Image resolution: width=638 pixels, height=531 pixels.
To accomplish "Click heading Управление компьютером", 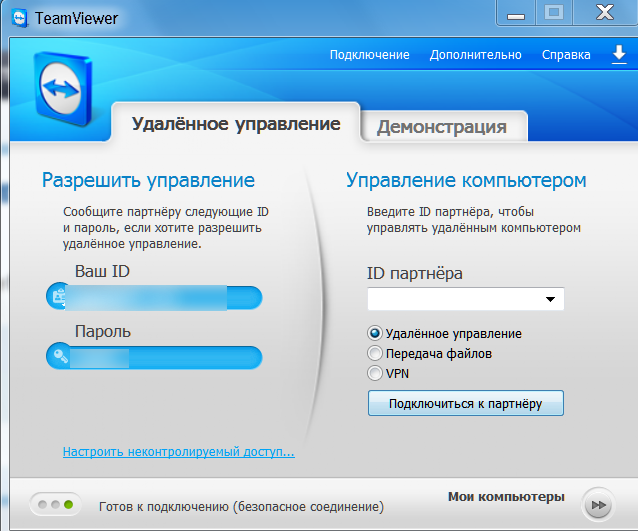I will point(466,180).
